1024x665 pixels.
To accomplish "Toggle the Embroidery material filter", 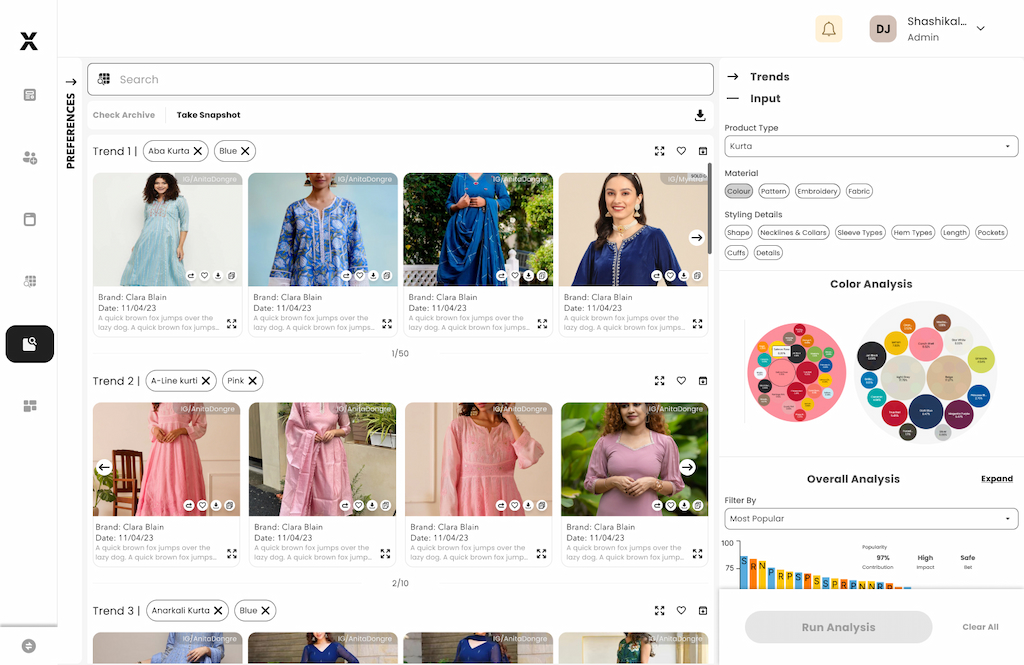I will [x=817, y=191].
